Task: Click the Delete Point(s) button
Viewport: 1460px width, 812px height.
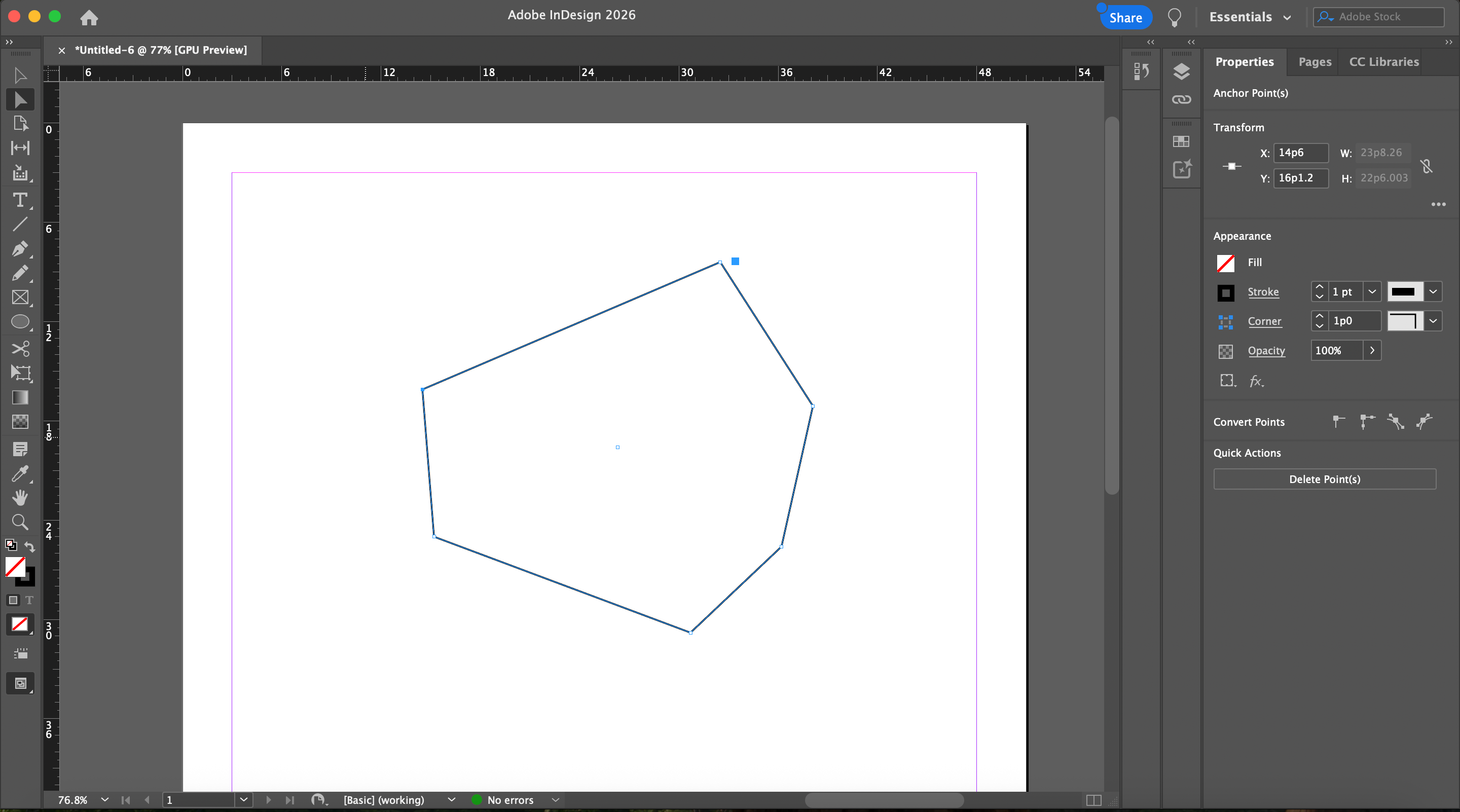Action: point(1324,479)
